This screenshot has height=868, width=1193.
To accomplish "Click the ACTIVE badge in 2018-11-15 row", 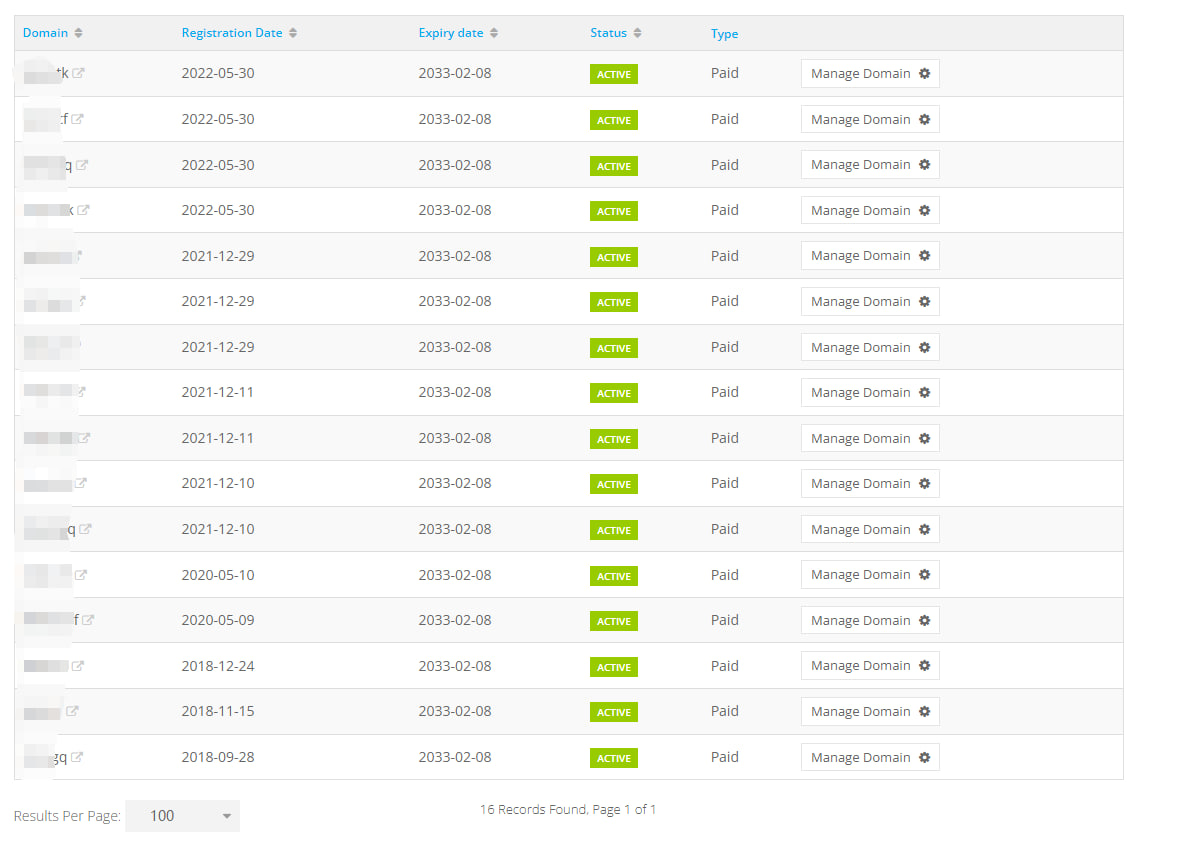I will [x=613, y=712].
